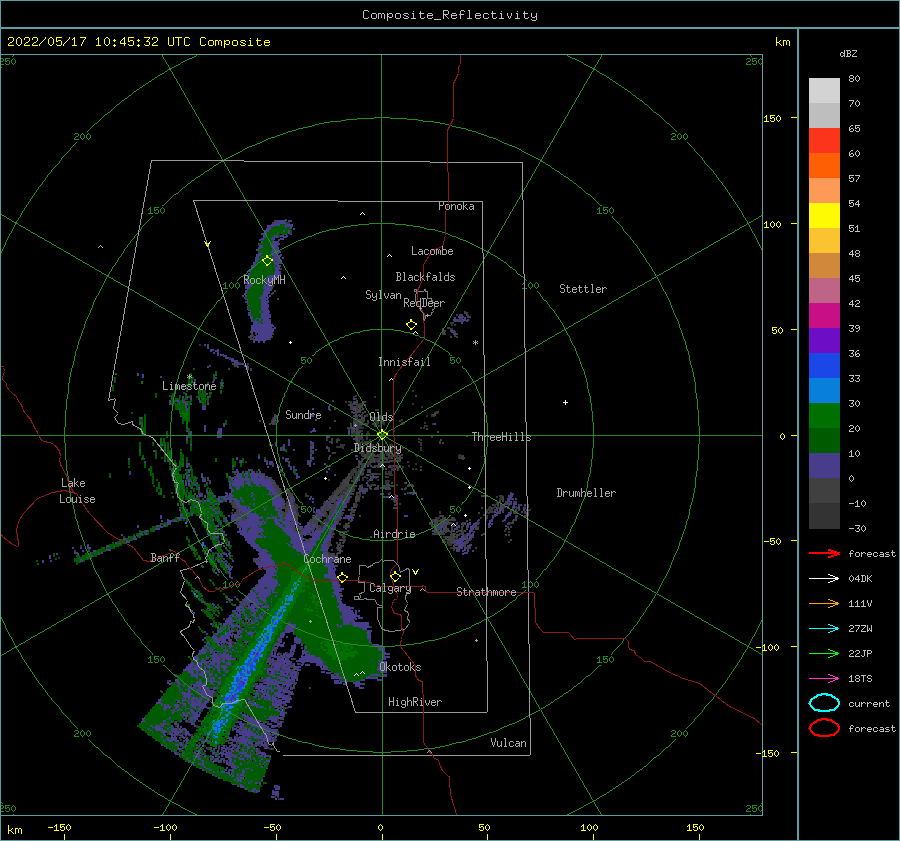Click the Lacombe town label
The width and height of the screenshot is (900, 841).
[x=432, y=251]
